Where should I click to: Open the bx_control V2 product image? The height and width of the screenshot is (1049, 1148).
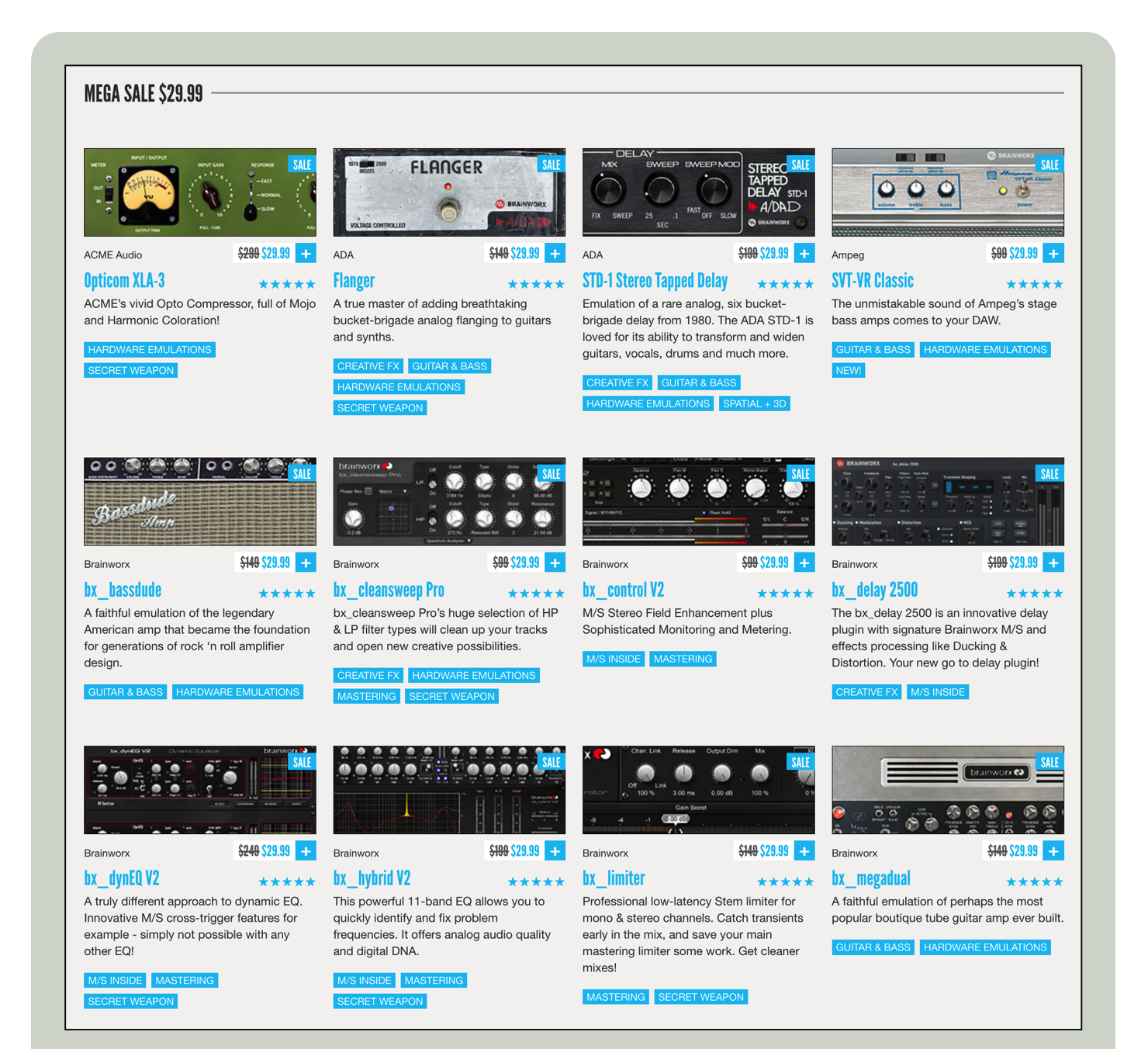[x=699, y=502]
